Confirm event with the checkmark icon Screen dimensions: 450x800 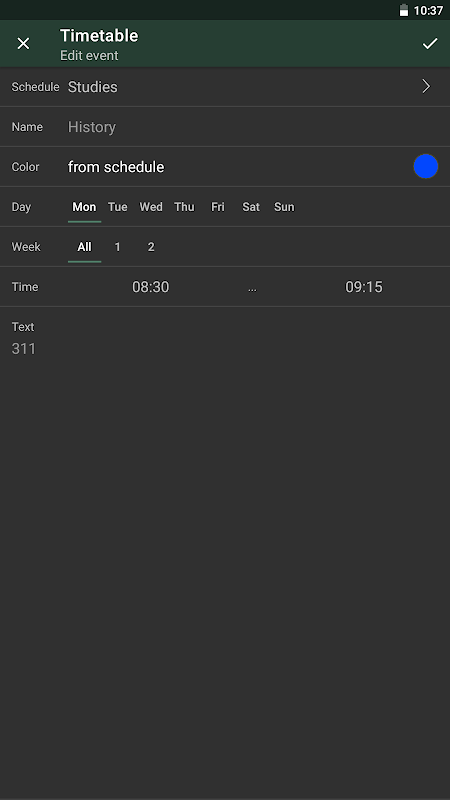(x=430, y=44)
